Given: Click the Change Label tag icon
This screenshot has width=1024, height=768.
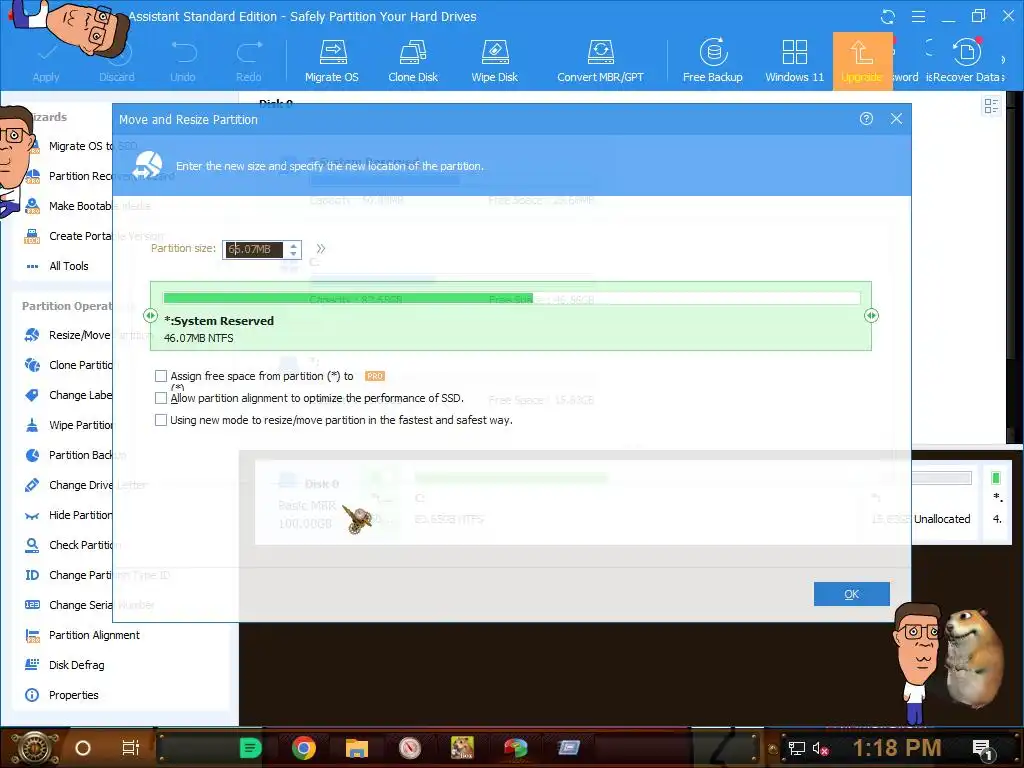Looking at the screenshot, I should (32, 395).
